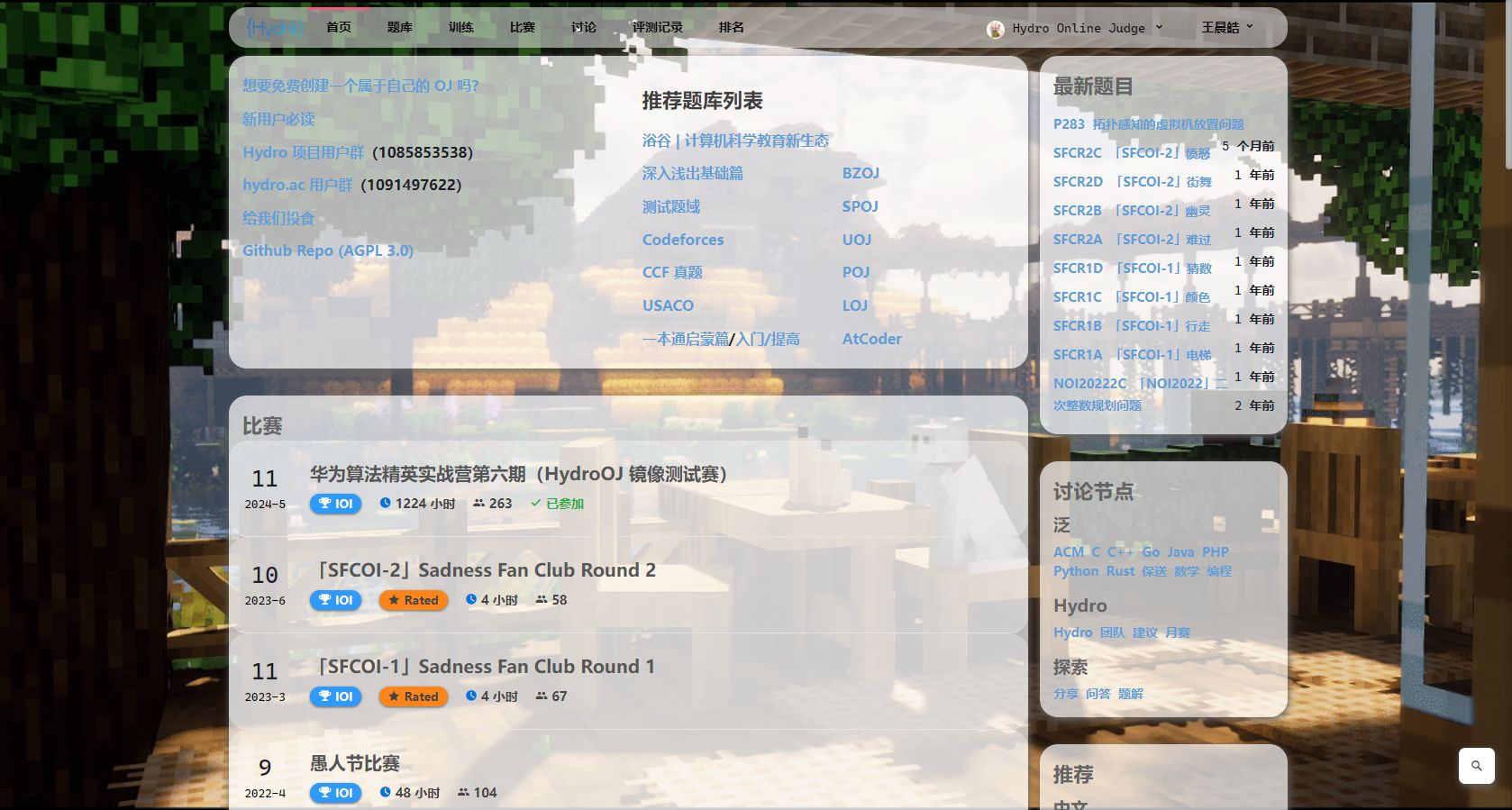Open problem P283 拓扑感知的虚拟机放置问题

1149,124
